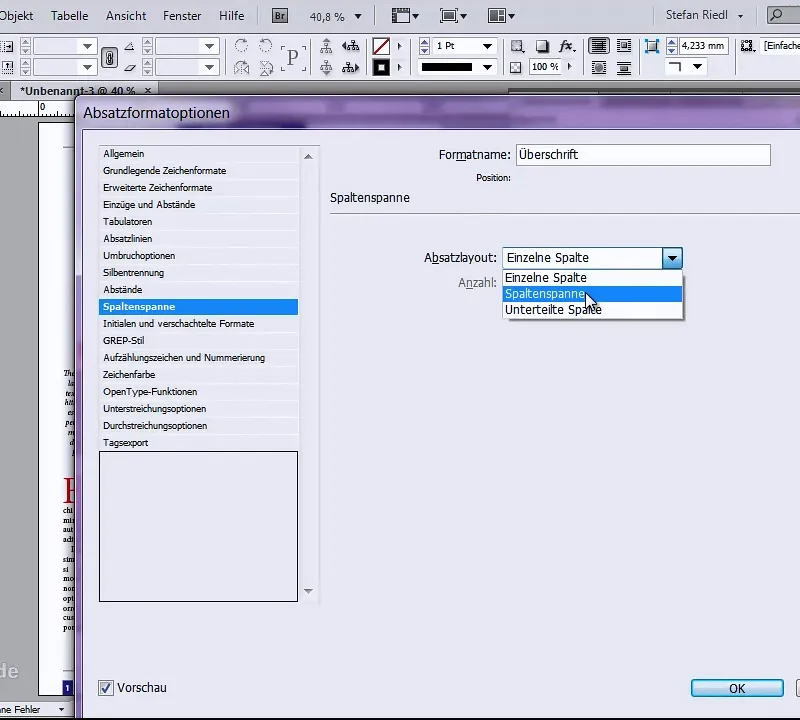Choose Spaltenspanne in the dropdown list
Viewport: 800px width, 720px height.
click(592, 294)
